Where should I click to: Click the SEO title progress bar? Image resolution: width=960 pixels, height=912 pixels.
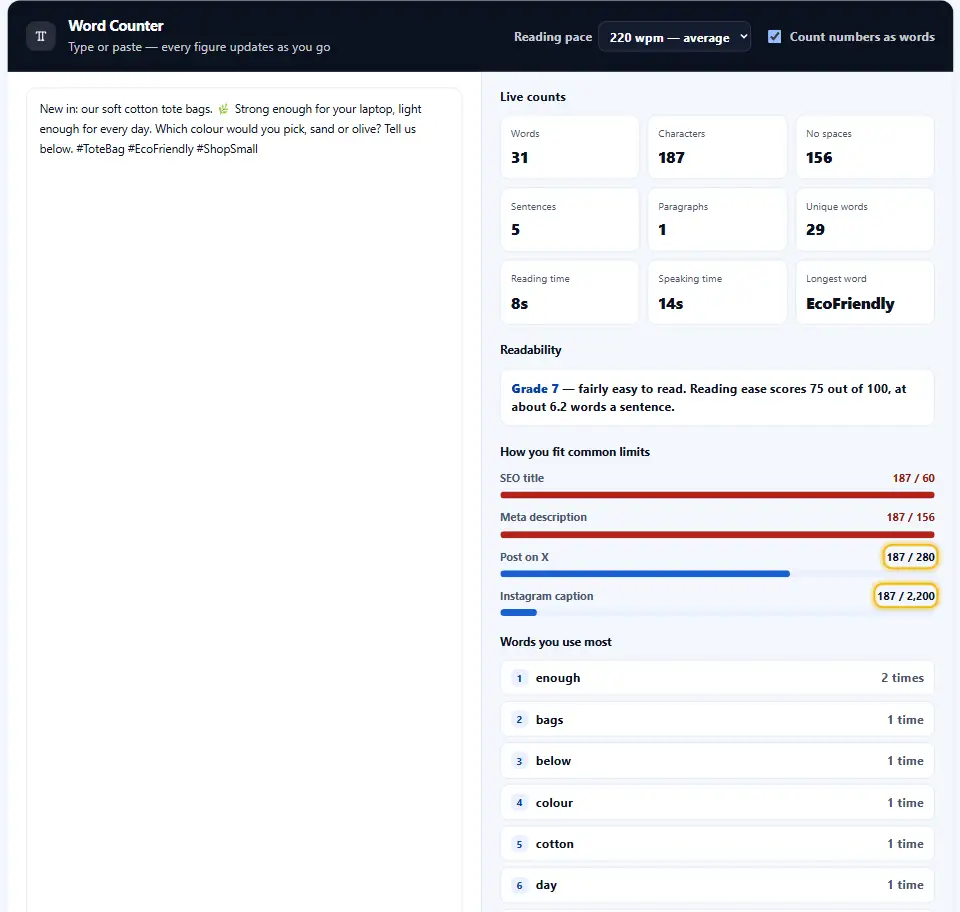717,495
